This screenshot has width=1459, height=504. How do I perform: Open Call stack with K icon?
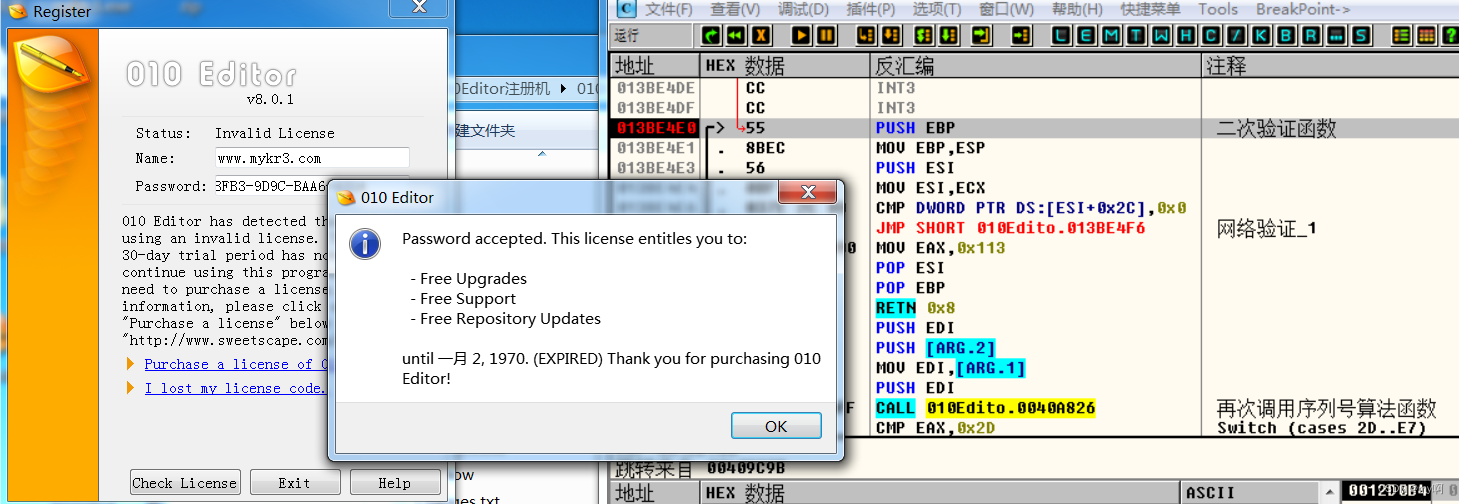tap(1262, 36)
